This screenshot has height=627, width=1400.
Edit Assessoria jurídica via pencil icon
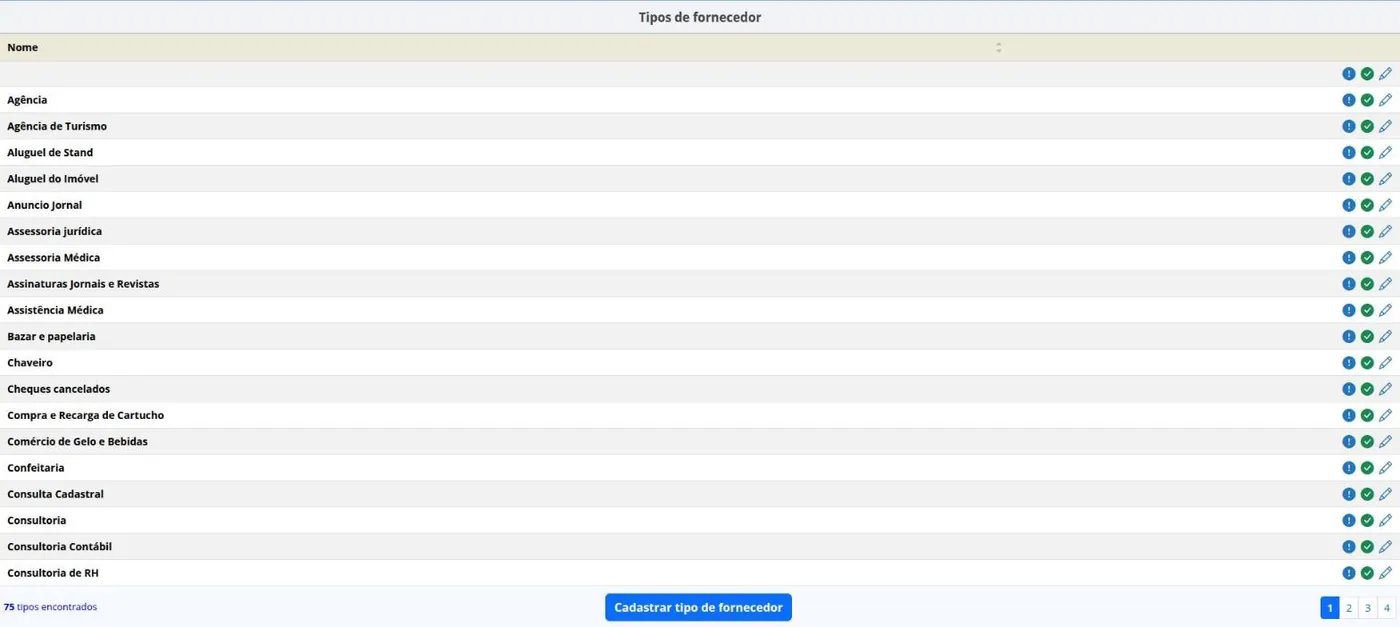(1385, 231)
